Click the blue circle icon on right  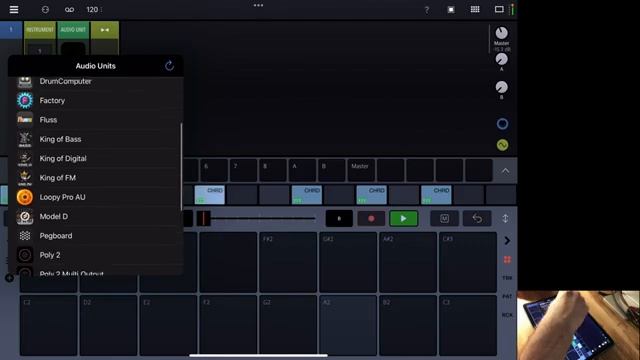click(502, 124)
